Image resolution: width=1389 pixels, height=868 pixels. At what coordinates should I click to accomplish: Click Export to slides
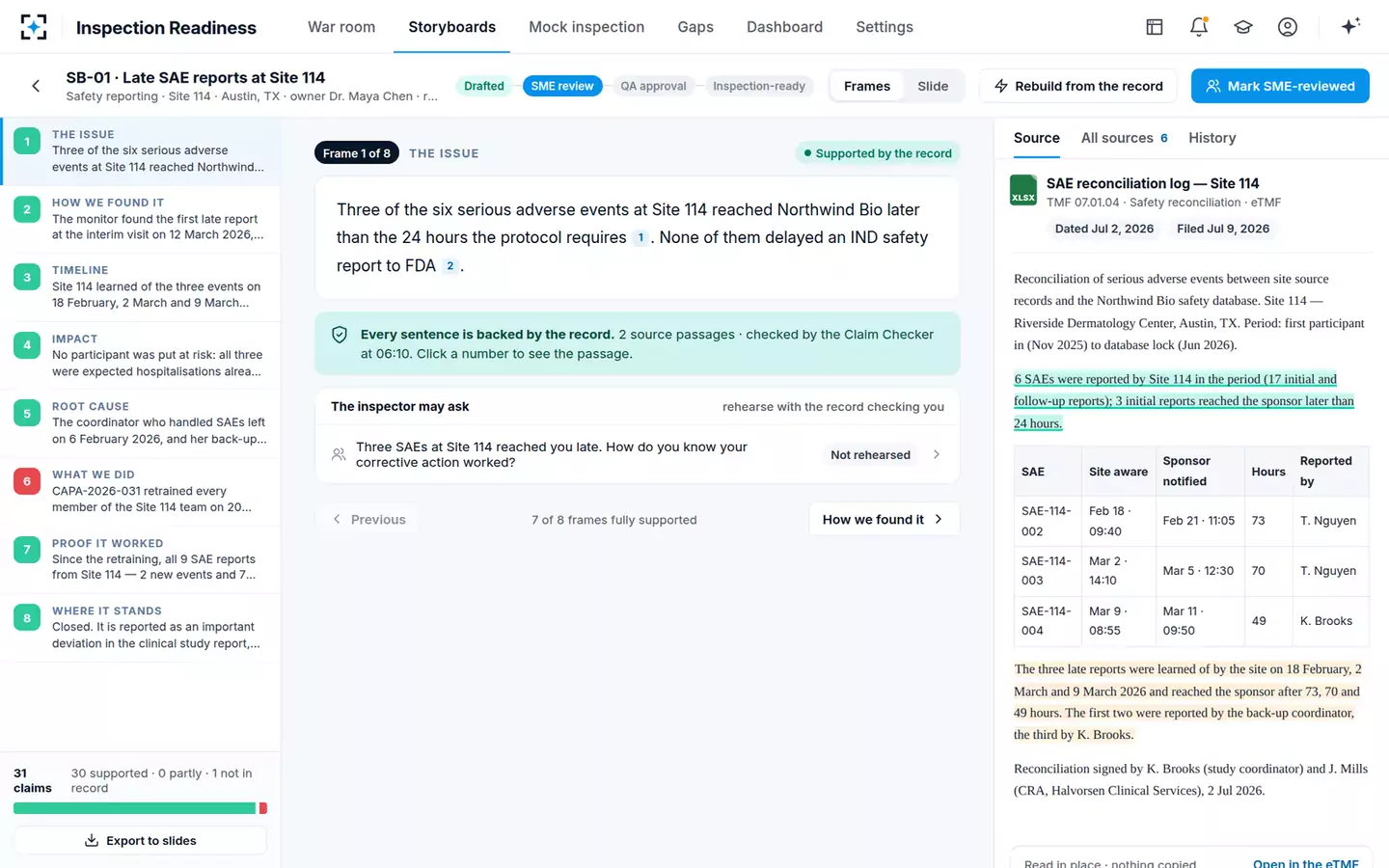pos(140,840)
